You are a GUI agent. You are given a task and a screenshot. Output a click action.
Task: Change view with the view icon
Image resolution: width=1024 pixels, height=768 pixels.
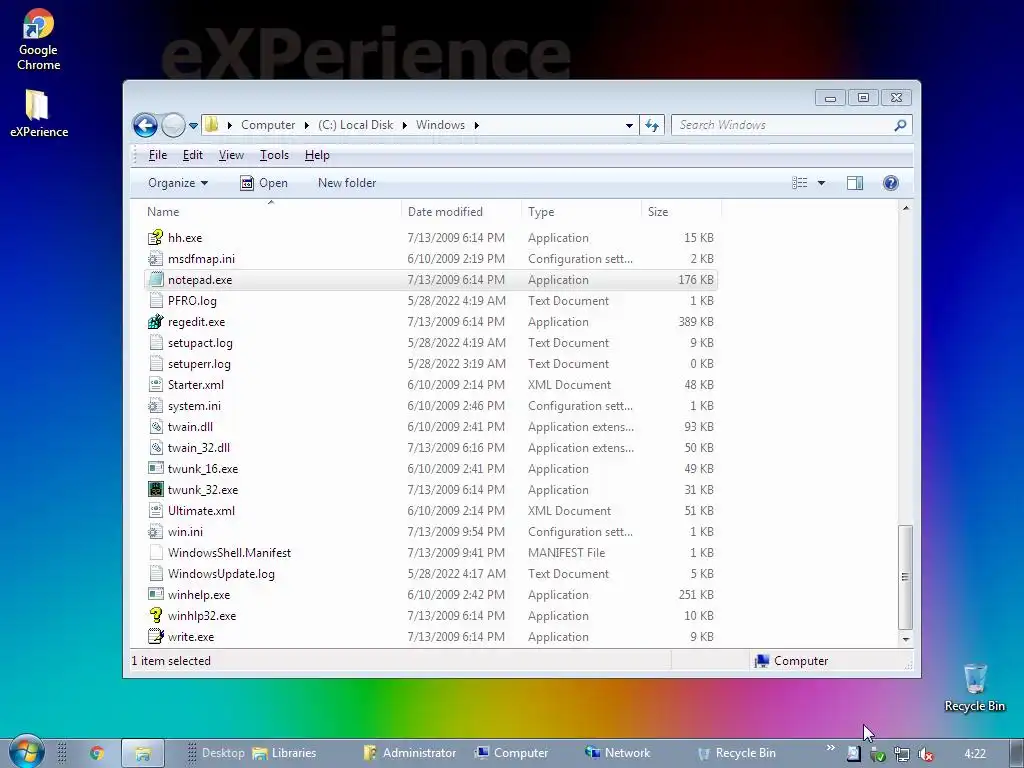tap(799, 183)
